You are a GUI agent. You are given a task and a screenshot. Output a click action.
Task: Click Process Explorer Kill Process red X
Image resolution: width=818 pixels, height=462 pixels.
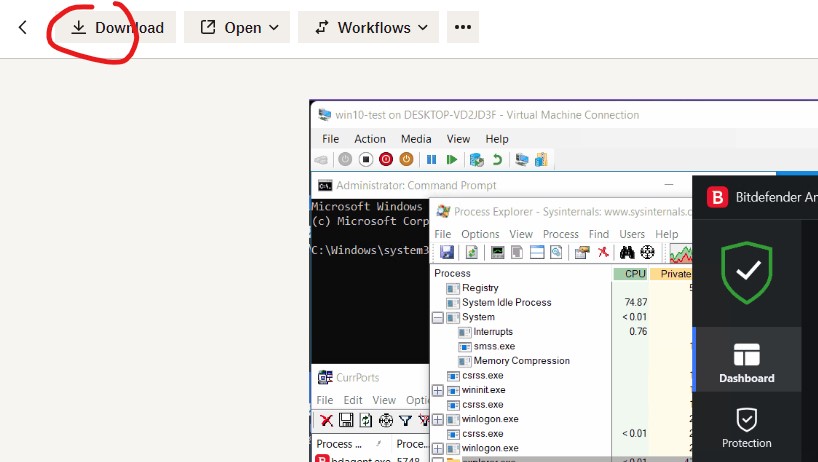click(x=603, y=252)
